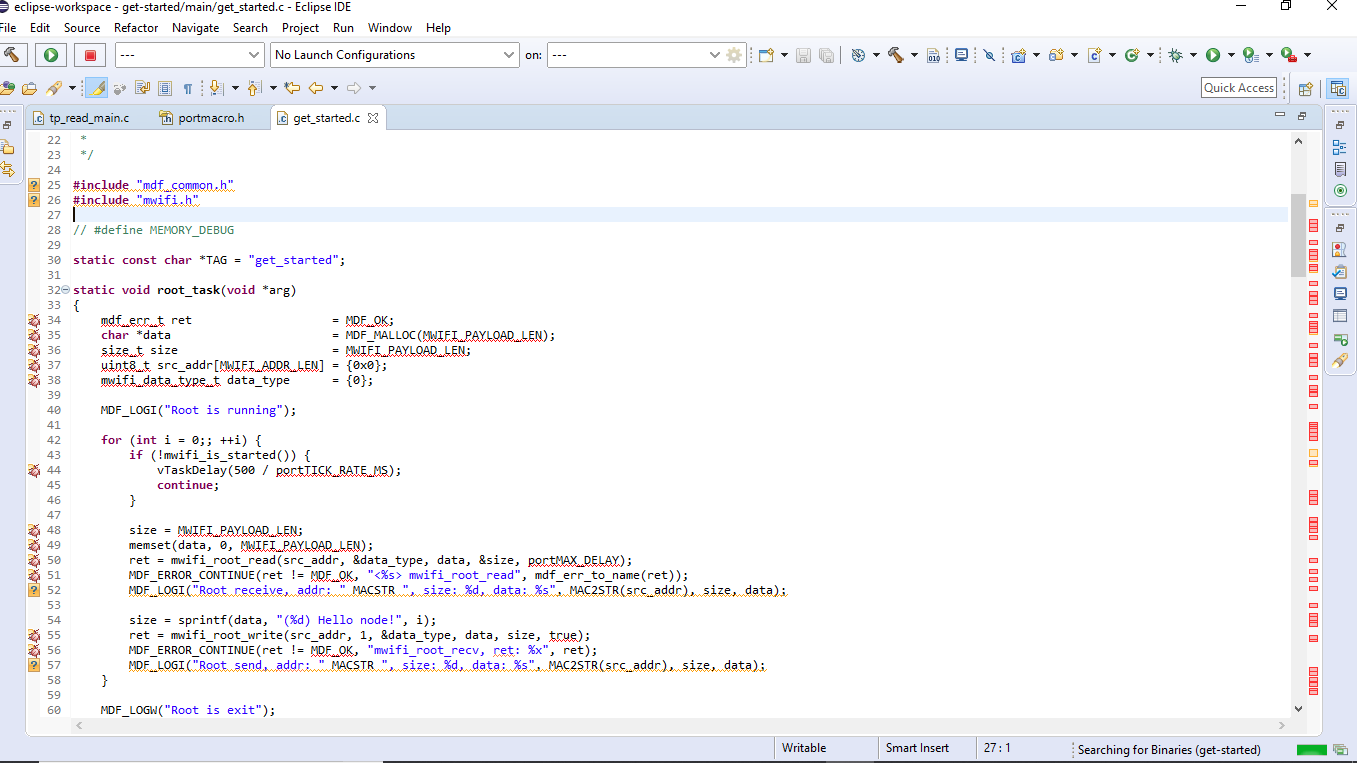Open the Project menu
This screenshot has height=763, width=1357.
pos(300,28)
